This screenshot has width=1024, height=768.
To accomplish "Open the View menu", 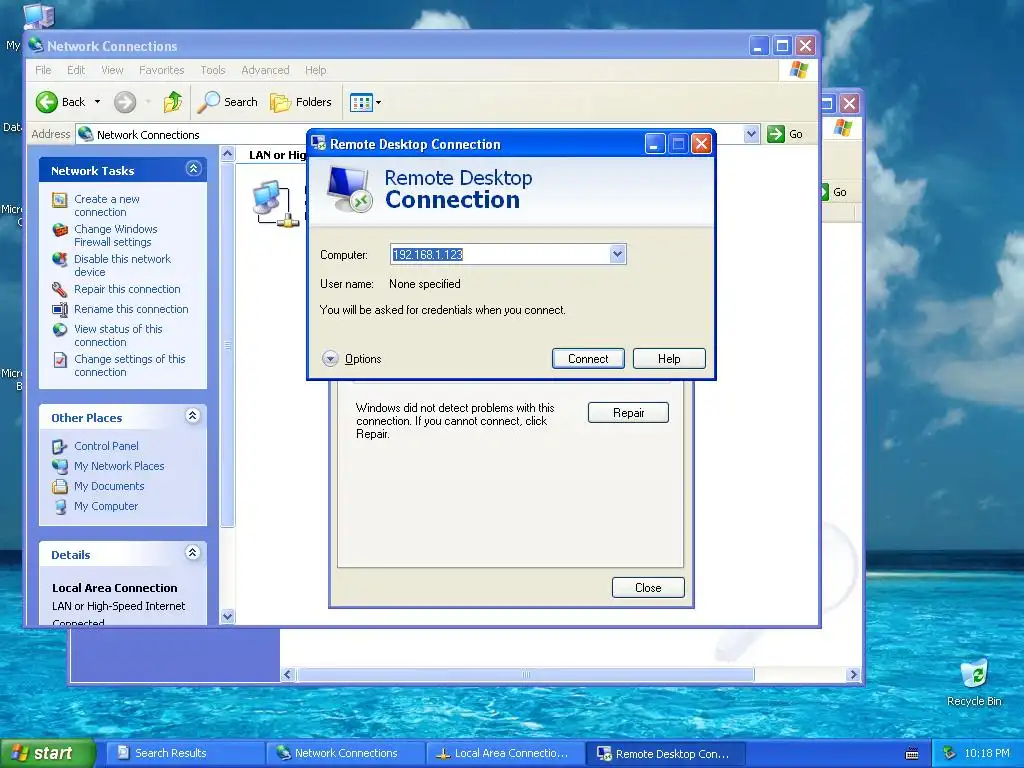I will pos(112,70).
